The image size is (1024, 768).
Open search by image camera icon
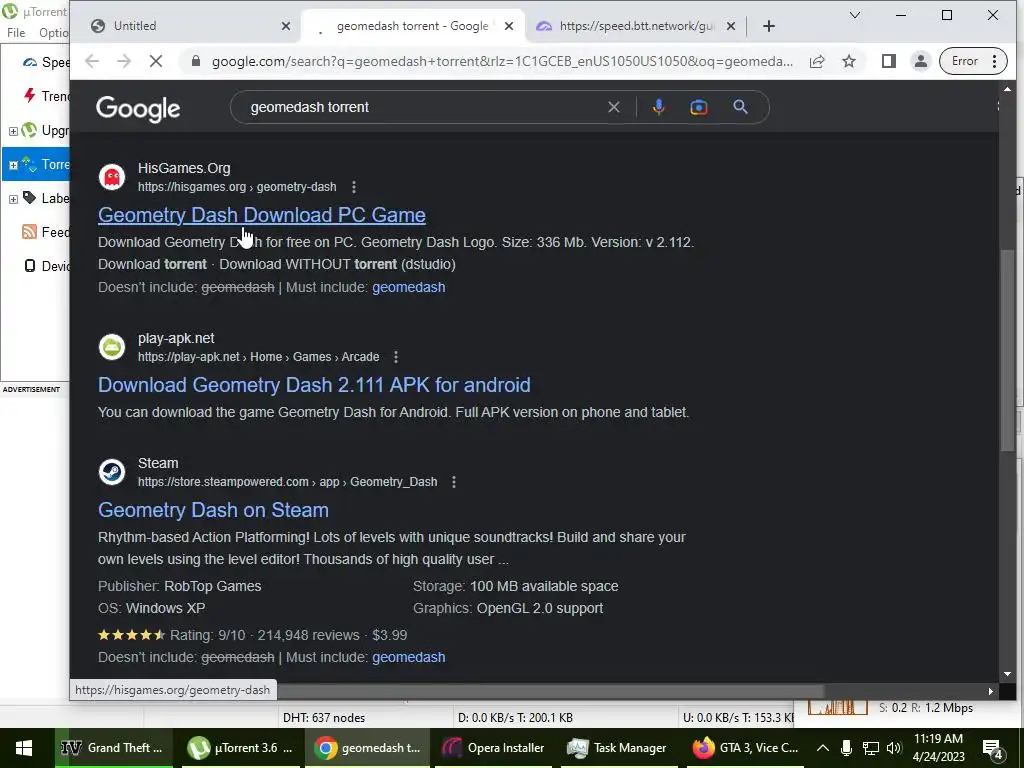pyautogui.click(x=699, y=107)
